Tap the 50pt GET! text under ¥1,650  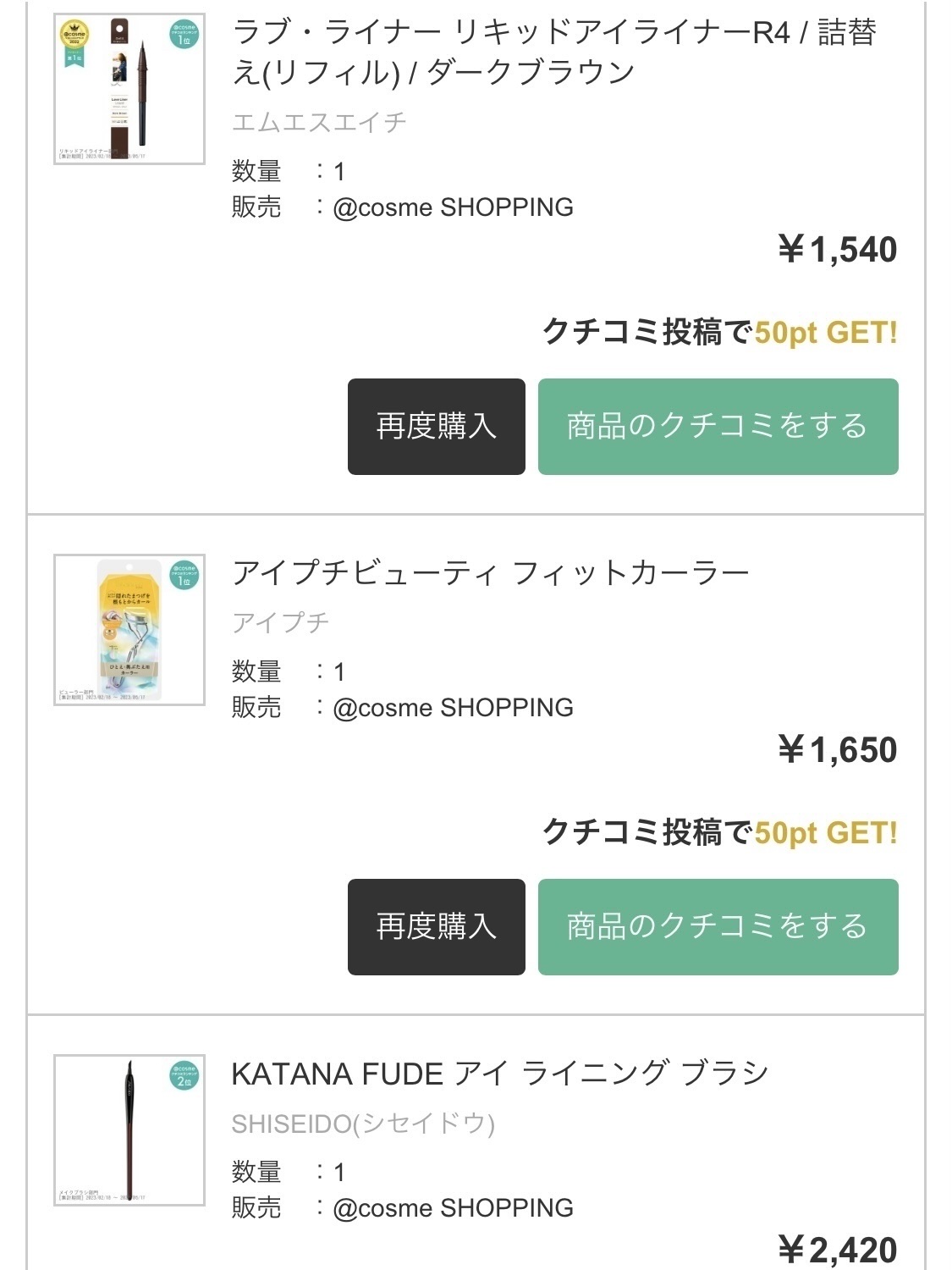point(825,833)
